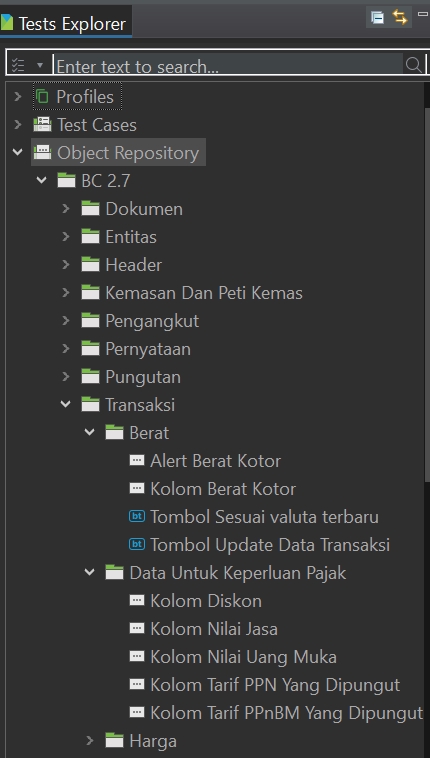430x758 pixels.
Task: Collapse the Berat folder arrow
Action: (89, 432)
